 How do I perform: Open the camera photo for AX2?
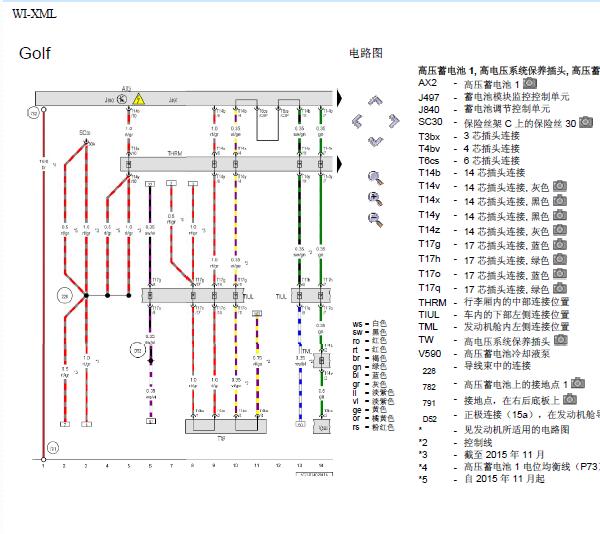click(530, 83)
